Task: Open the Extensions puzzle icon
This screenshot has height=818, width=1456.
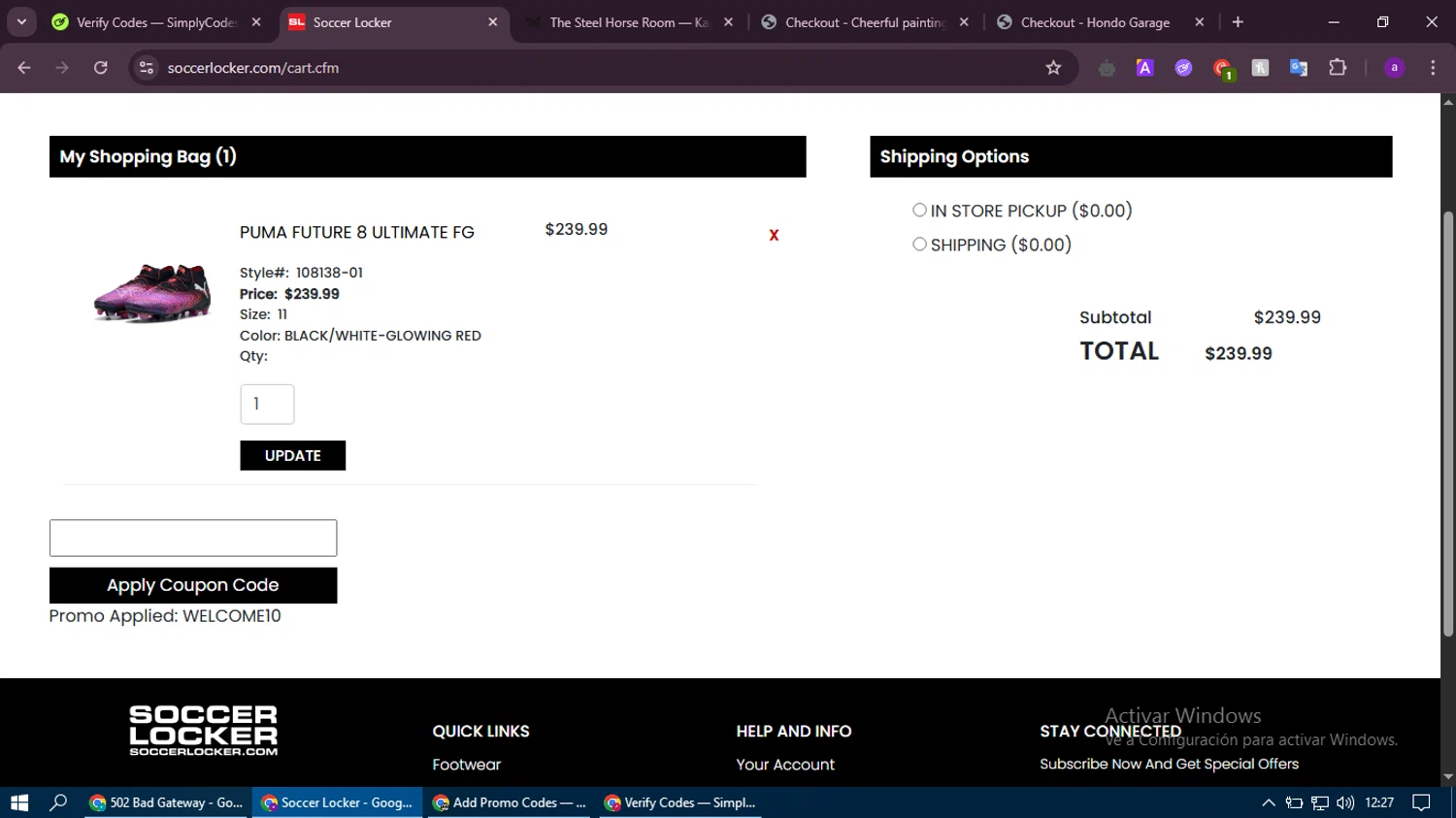Action: coord(1338,68)
